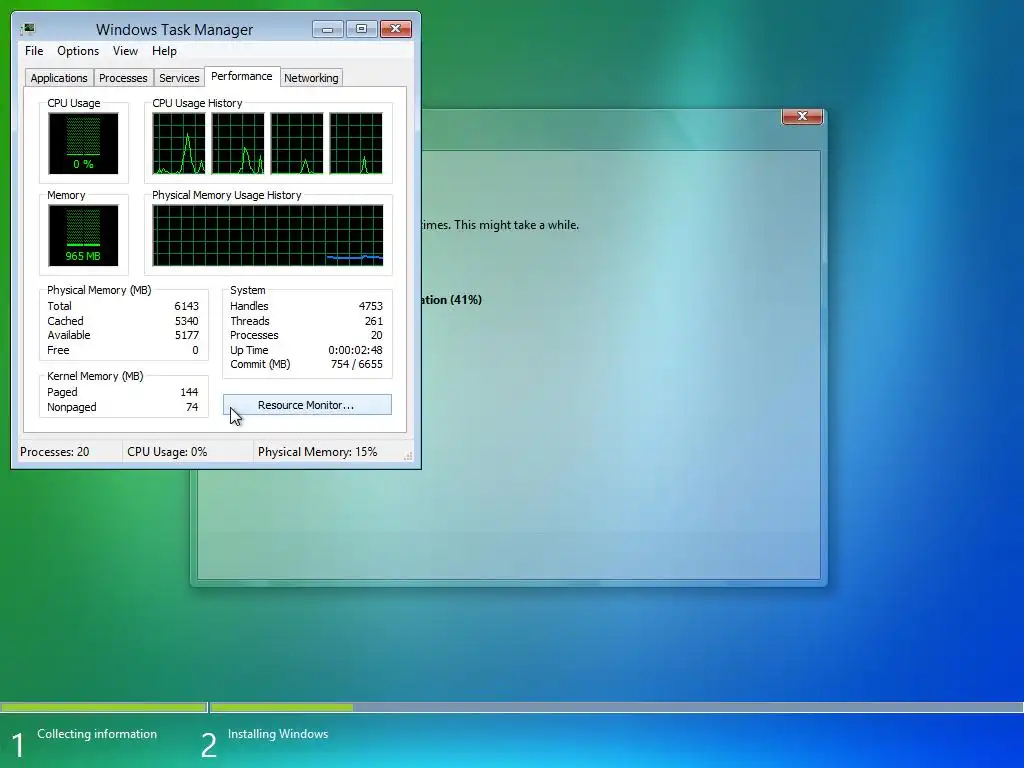Click the Up Time value 0:00:02:48
The image size is (1024, 768).
click(x=355, y=351)
